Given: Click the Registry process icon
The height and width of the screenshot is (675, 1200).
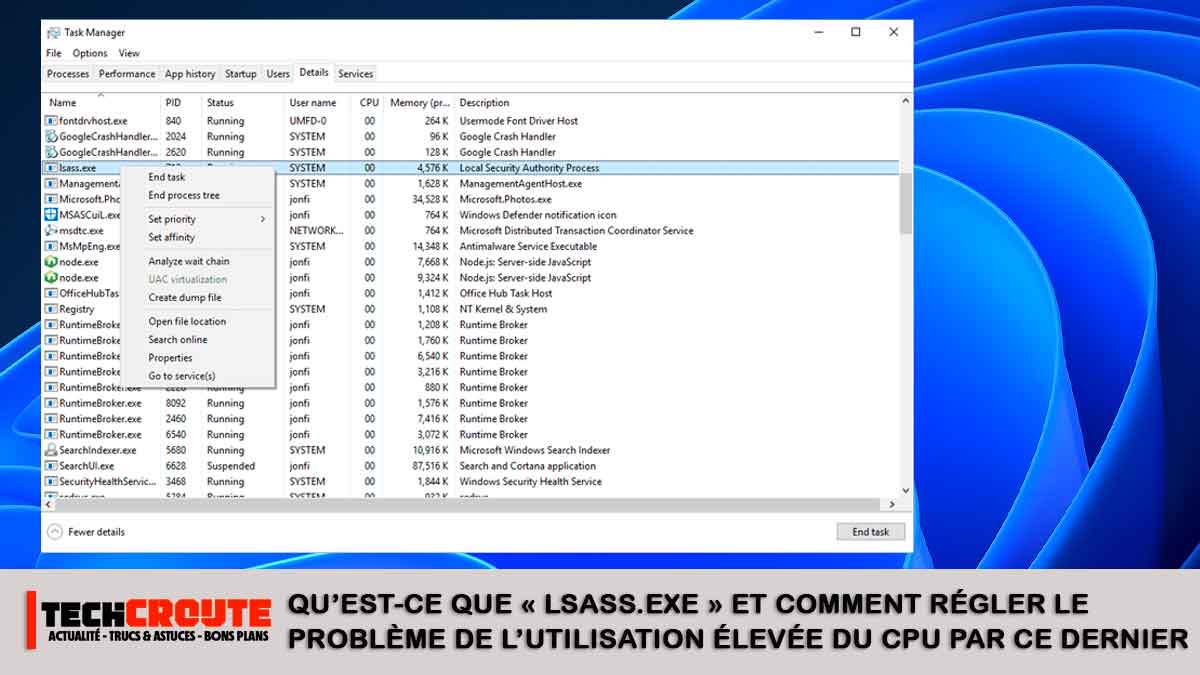Looking at the screenshot, I should 52,308.
